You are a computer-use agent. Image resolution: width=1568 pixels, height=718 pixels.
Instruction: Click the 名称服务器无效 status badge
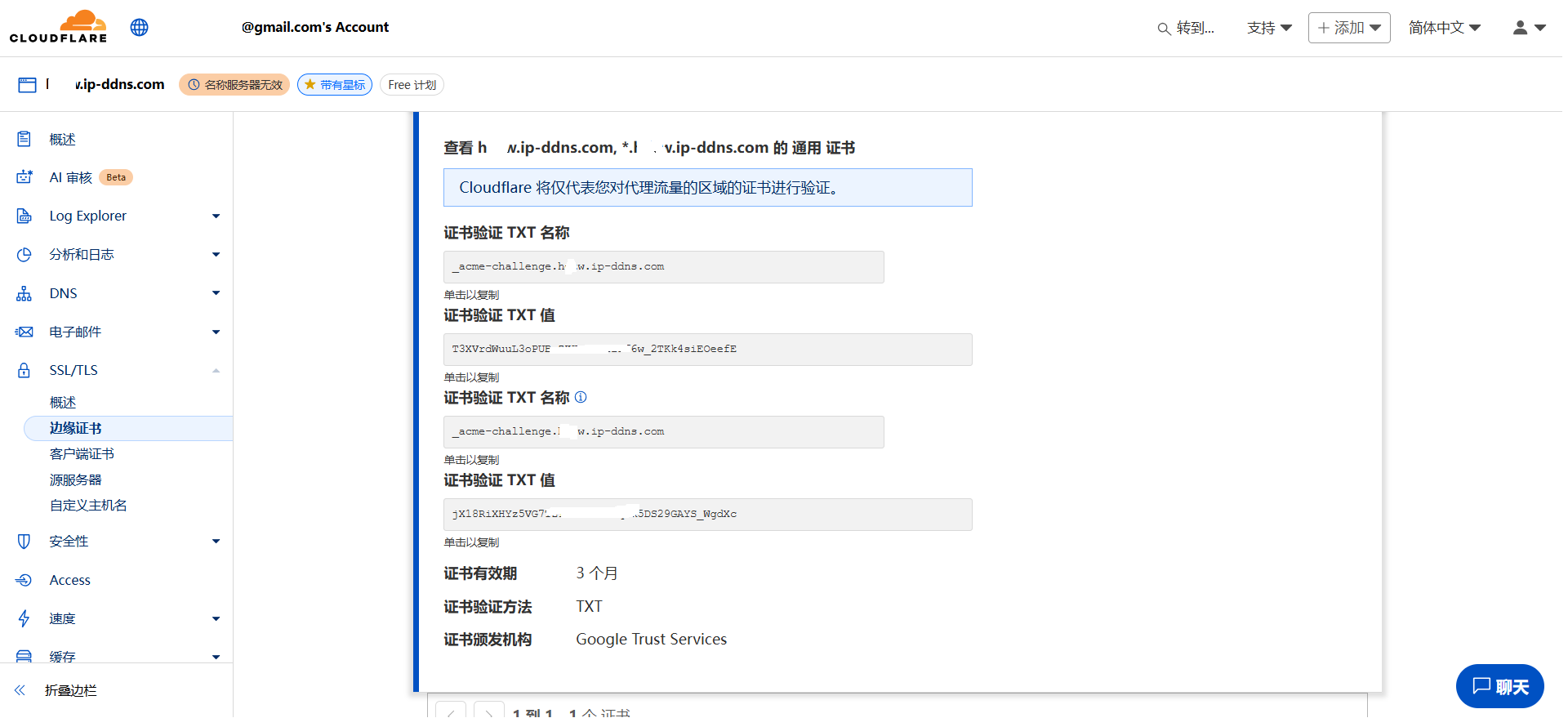[234, 85]
